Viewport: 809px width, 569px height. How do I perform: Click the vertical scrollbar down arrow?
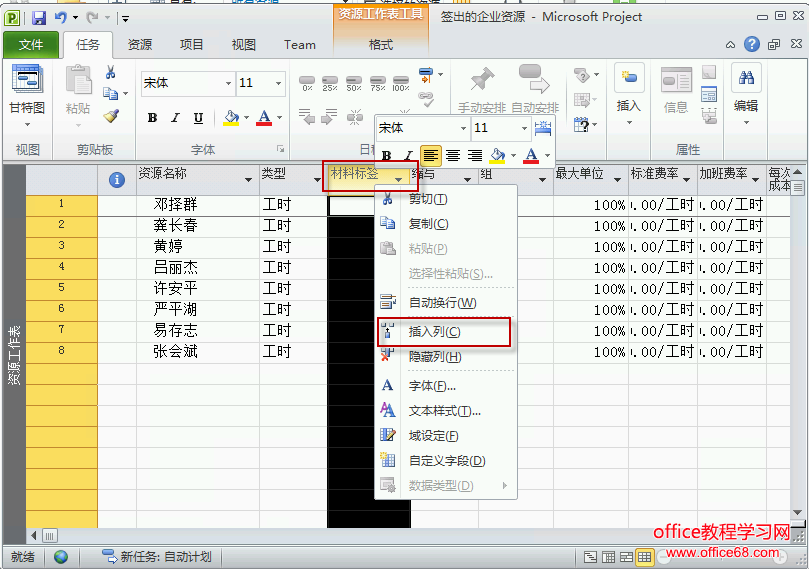coord(797,512)
